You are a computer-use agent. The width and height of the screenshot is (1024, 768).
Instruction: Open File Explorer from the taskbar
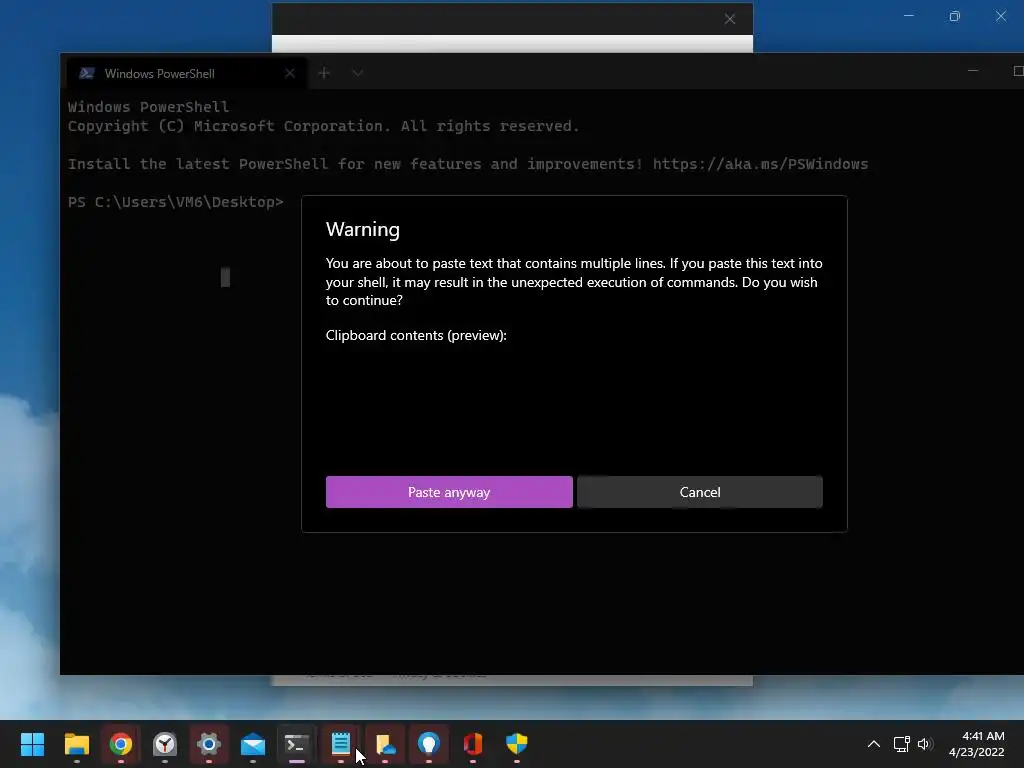click(x=76, y=744)
